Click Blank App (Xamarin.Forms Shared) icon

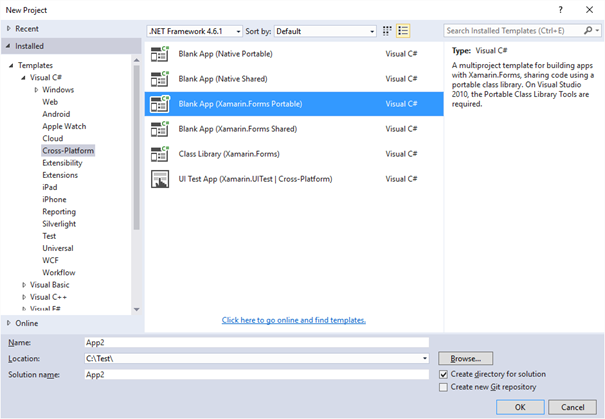(160, 129)
